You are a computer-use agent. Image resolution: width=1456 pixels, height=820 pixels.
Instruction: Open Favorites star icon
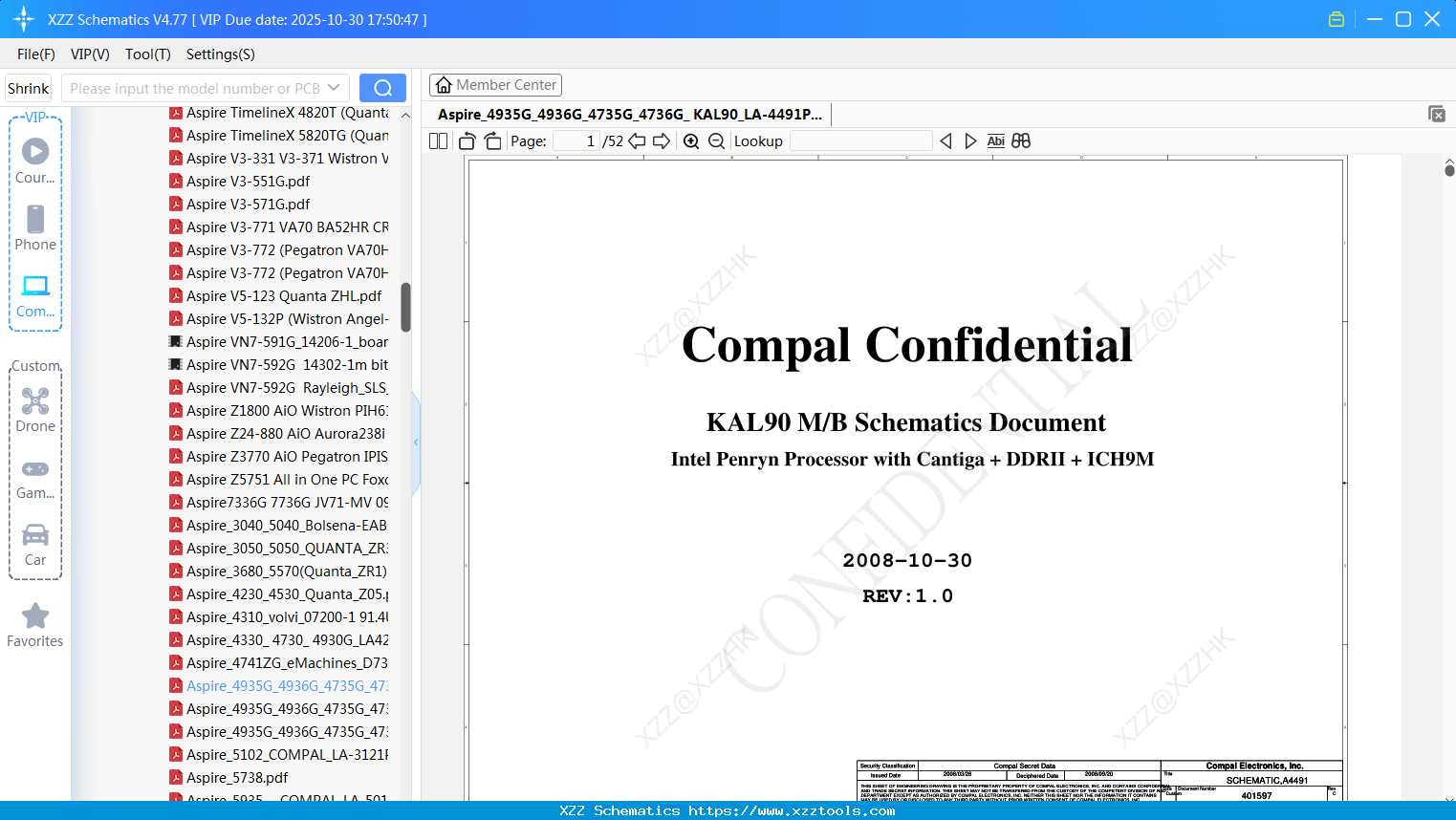pyautogui.click(x=35, y=615)
